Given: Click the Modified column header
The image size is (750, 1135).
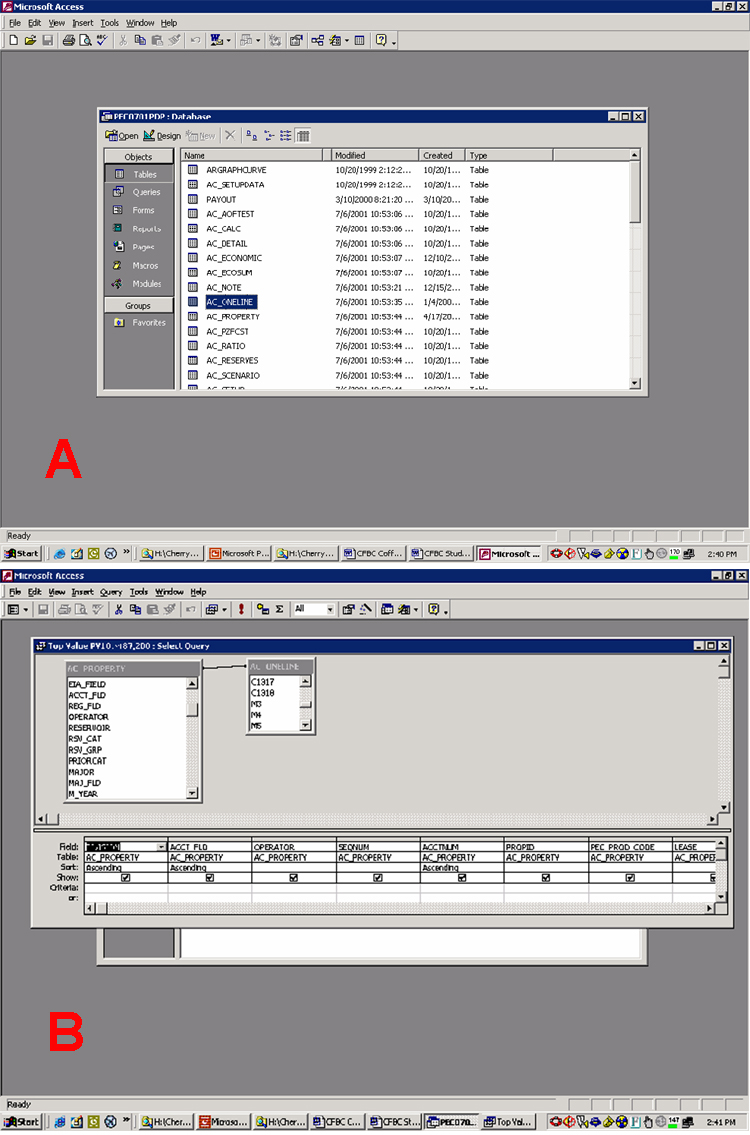Looking at the screenshot, I should coord(375,155).
